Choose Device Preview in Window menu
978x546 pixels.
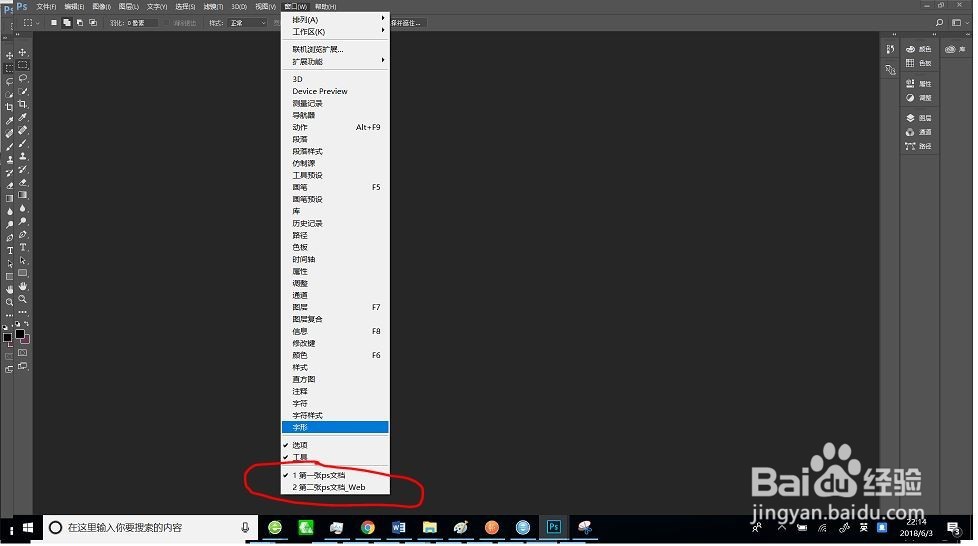(x=335, y=91)
